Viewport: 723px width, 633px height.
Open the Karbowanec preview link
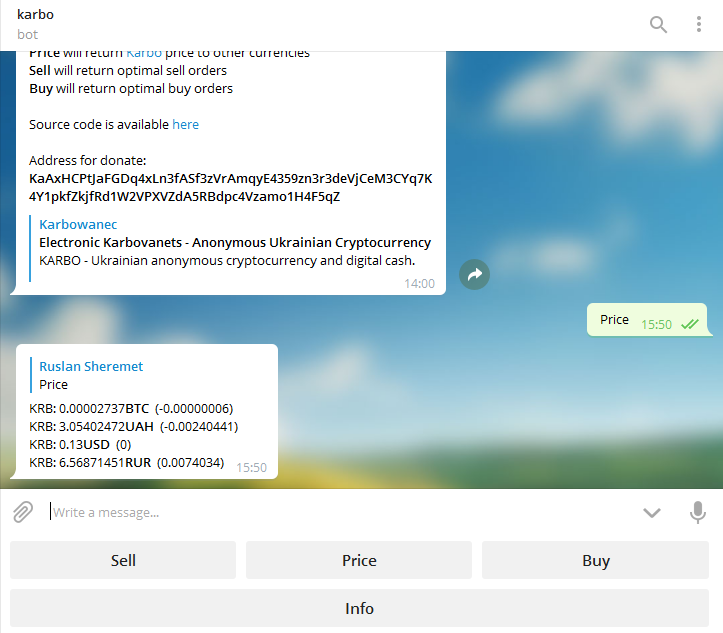(x=78, y=225)
